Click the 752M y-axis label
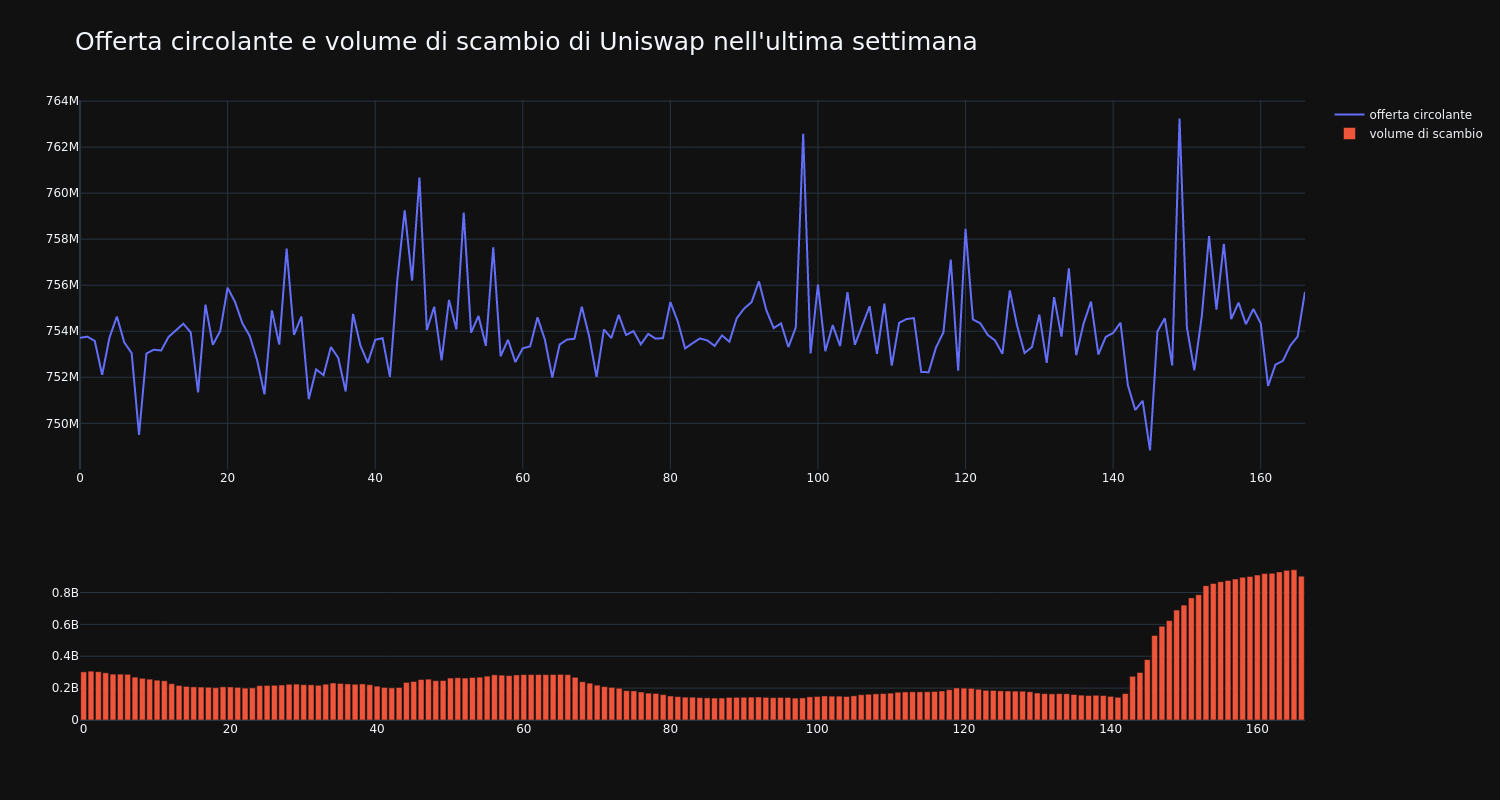The width and height of the screenshot is (1500, 800). coord(62,377)
